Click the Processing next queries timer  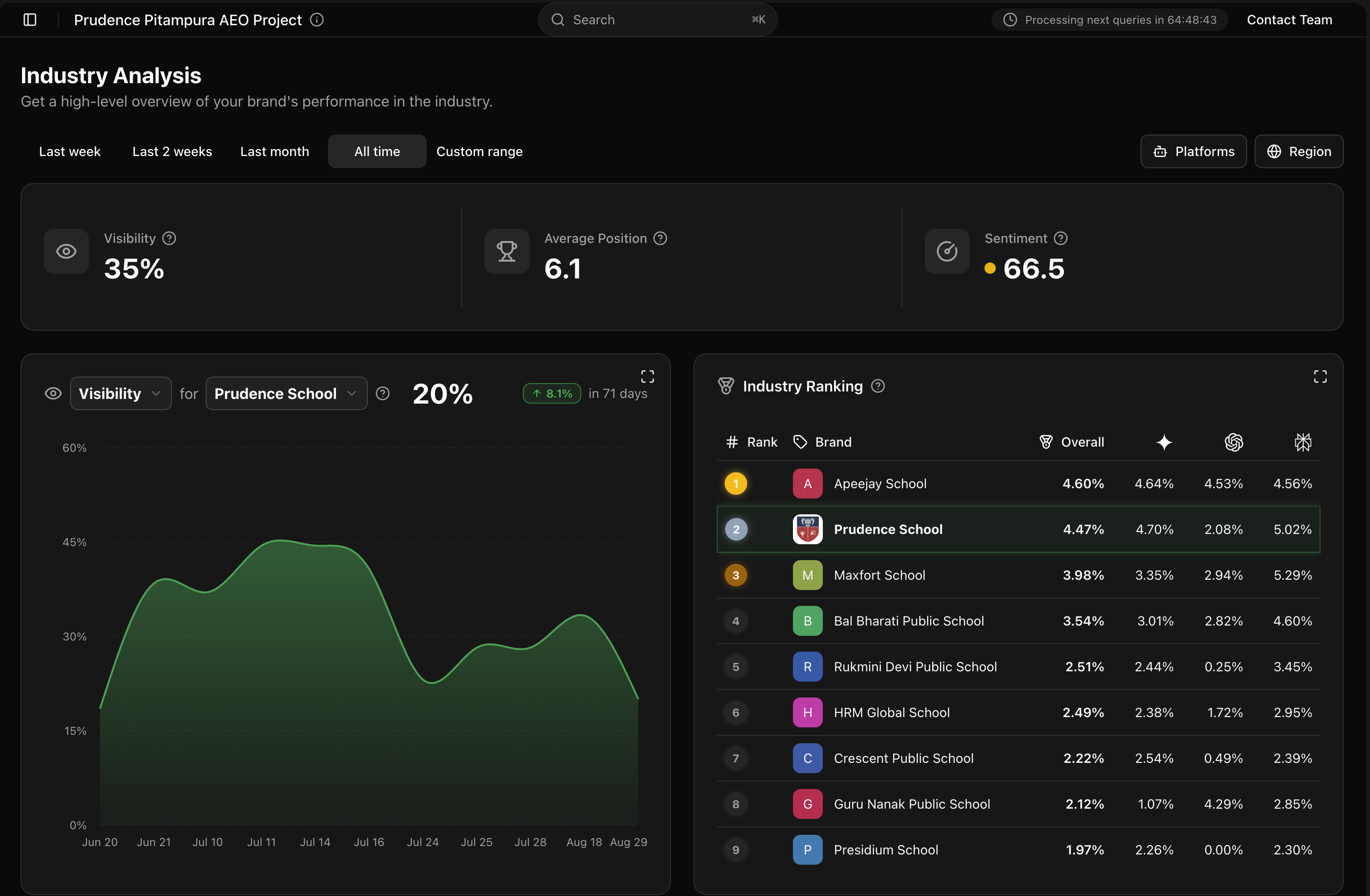[x=1110, y=20]
